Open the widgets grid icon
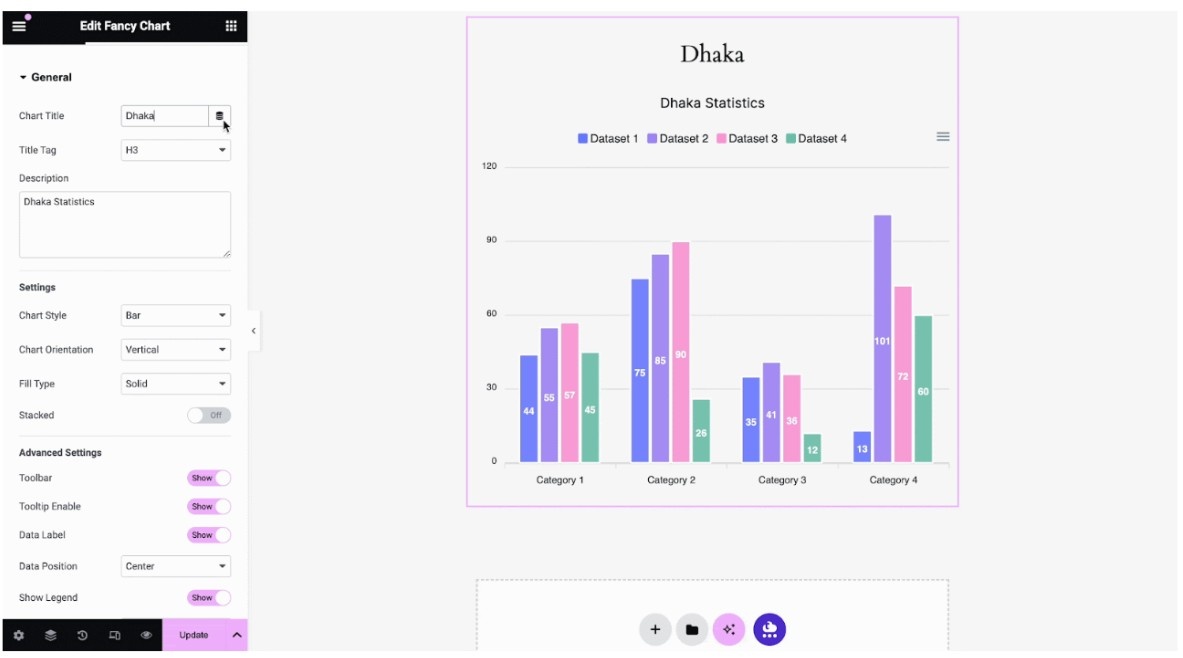This screenshot has width=1183, height=658. [231, 26]
